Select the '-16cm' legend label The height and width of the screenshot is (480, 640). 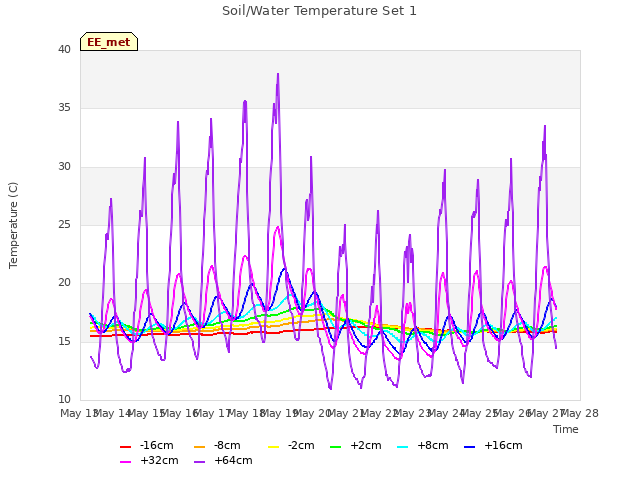(156, 445)
